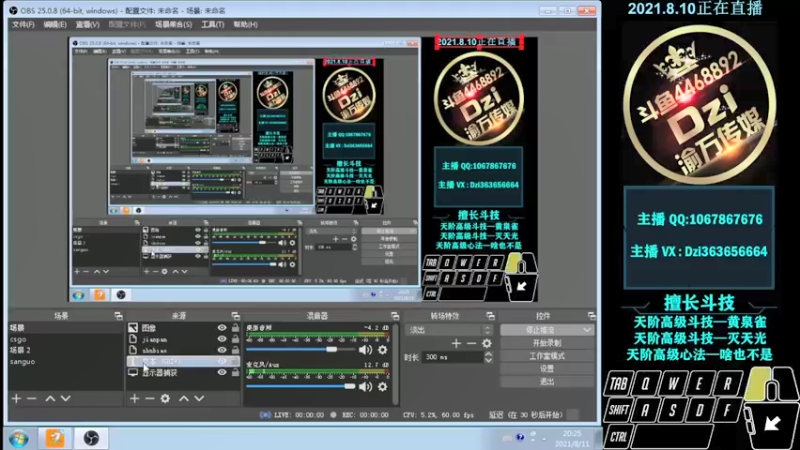Click the OBS icon in the taskbar
800x450 pixels.
coord(91,438)
